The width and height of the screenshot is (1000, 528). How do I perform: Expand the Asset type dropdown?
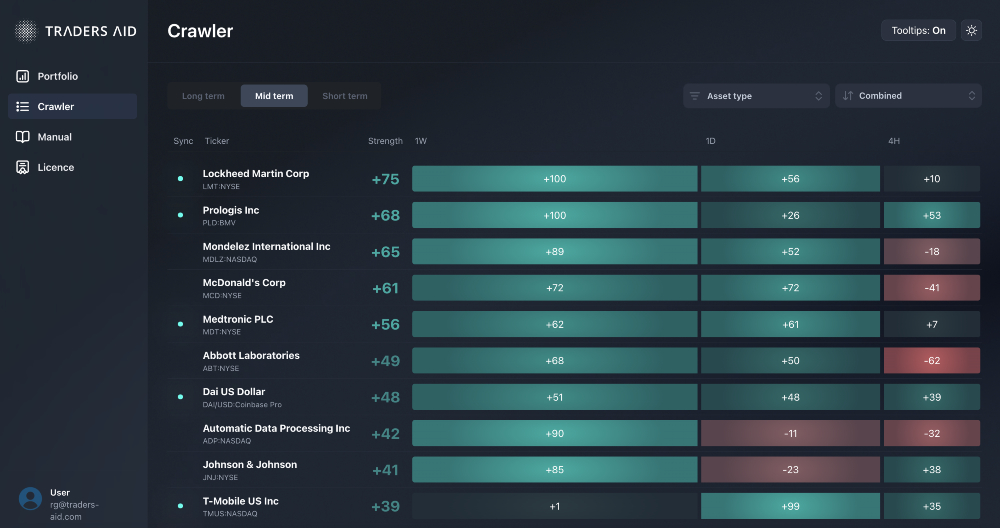coord(755,96)
